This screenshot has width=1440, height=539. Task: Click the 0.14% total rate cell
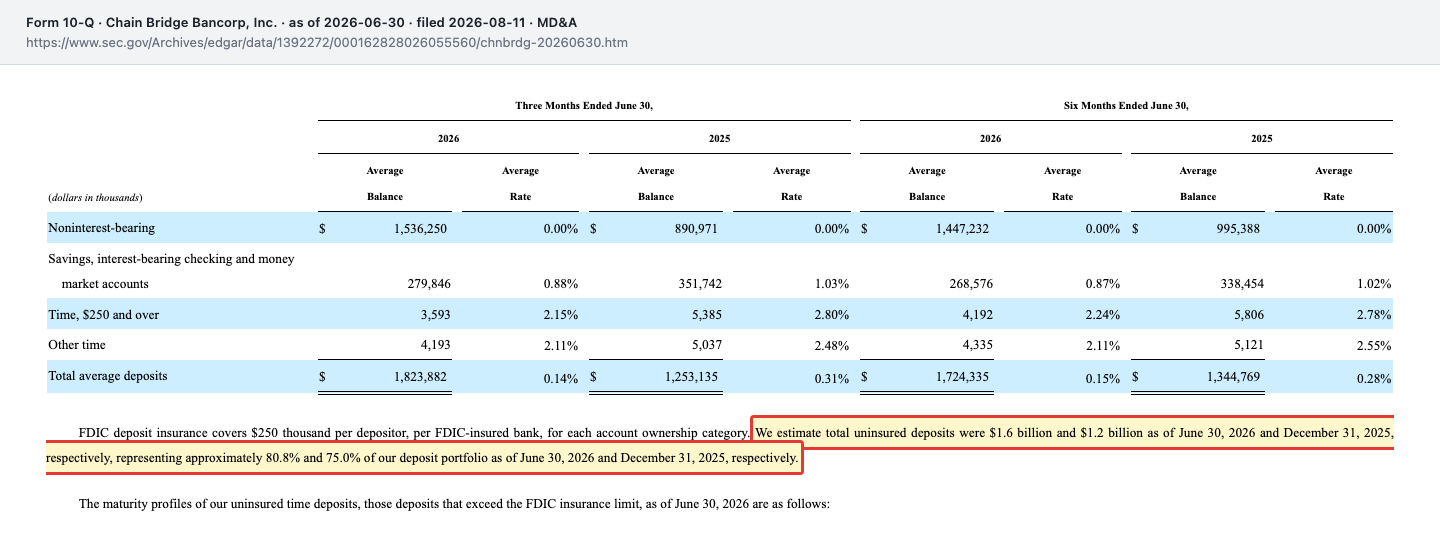[561, 379]
